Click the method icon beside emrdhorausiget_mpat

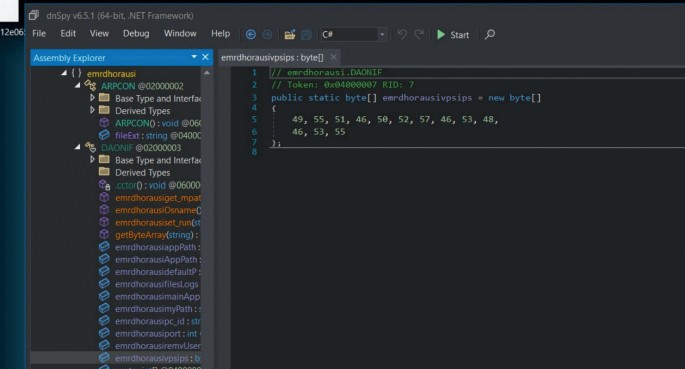click(104, 197)
